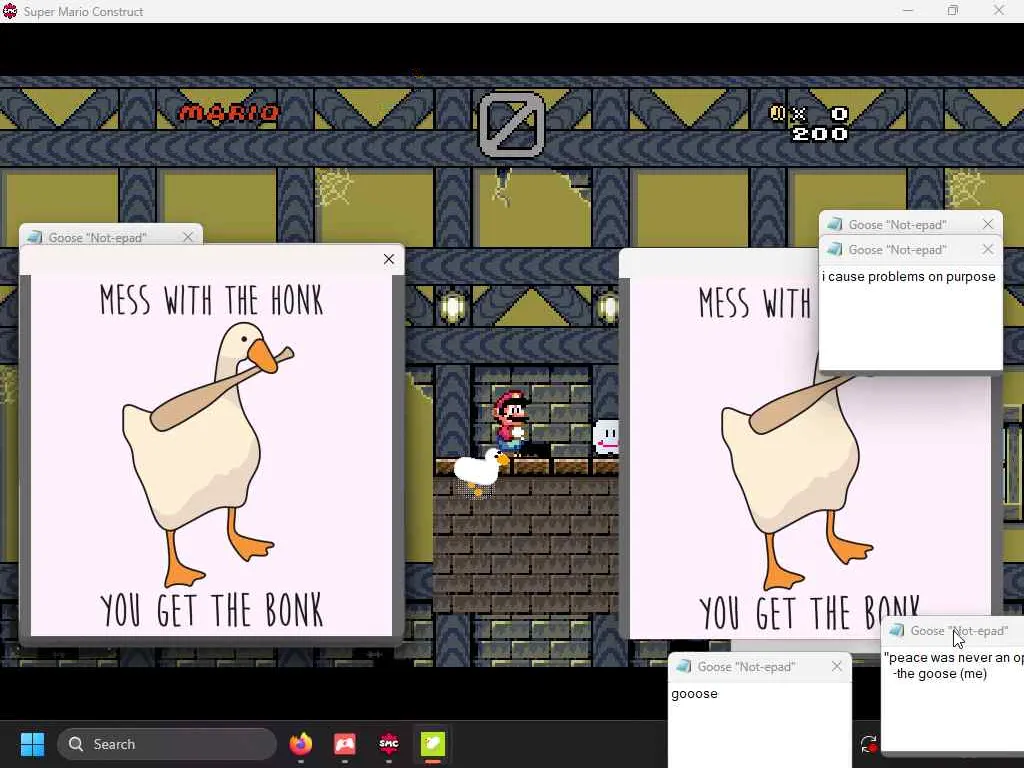Close the 'i cause problems on purpose' notepad

(x=987, y=249)
